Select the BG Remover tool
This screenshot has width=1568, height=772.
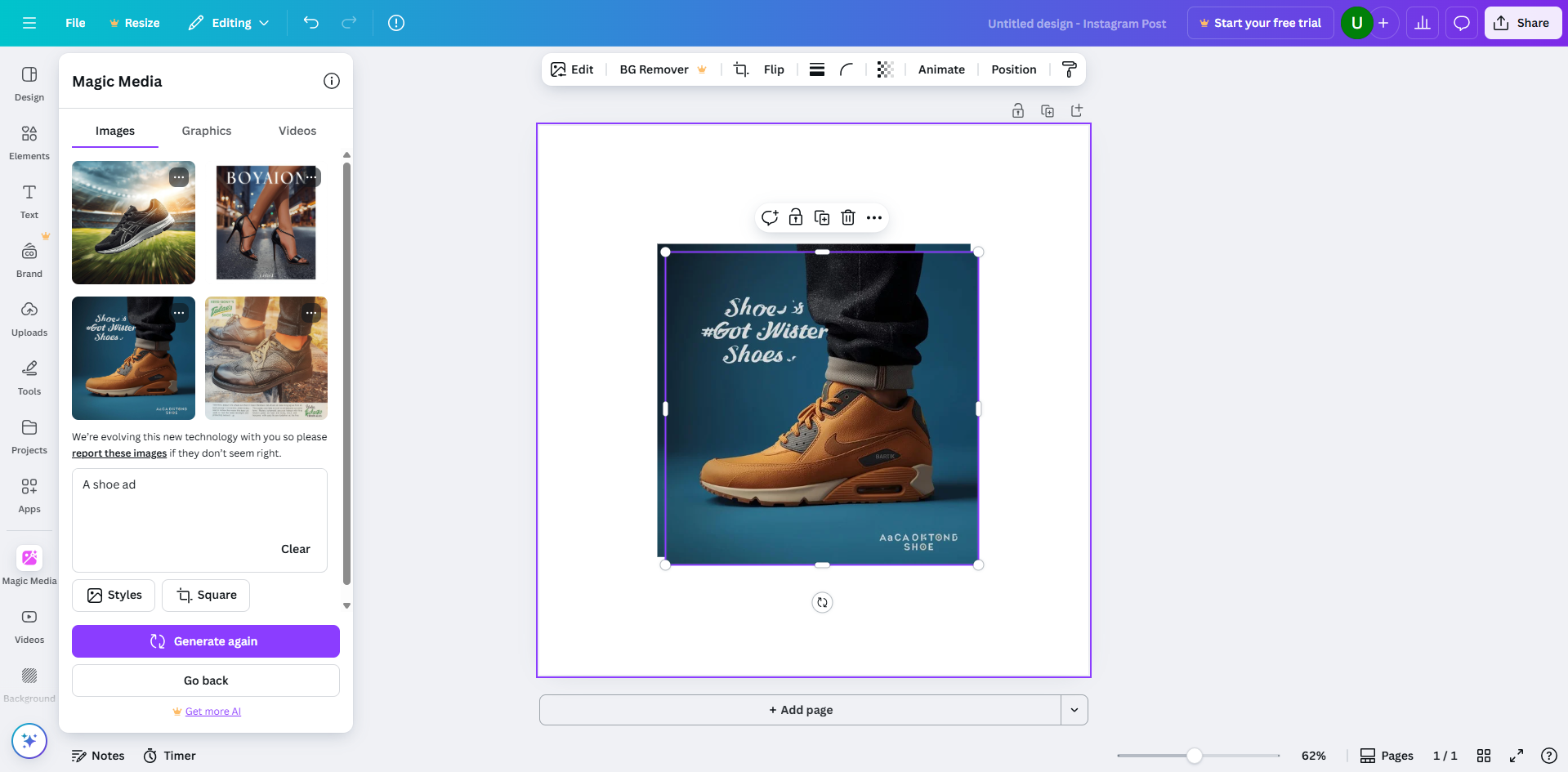click(654, 69)
